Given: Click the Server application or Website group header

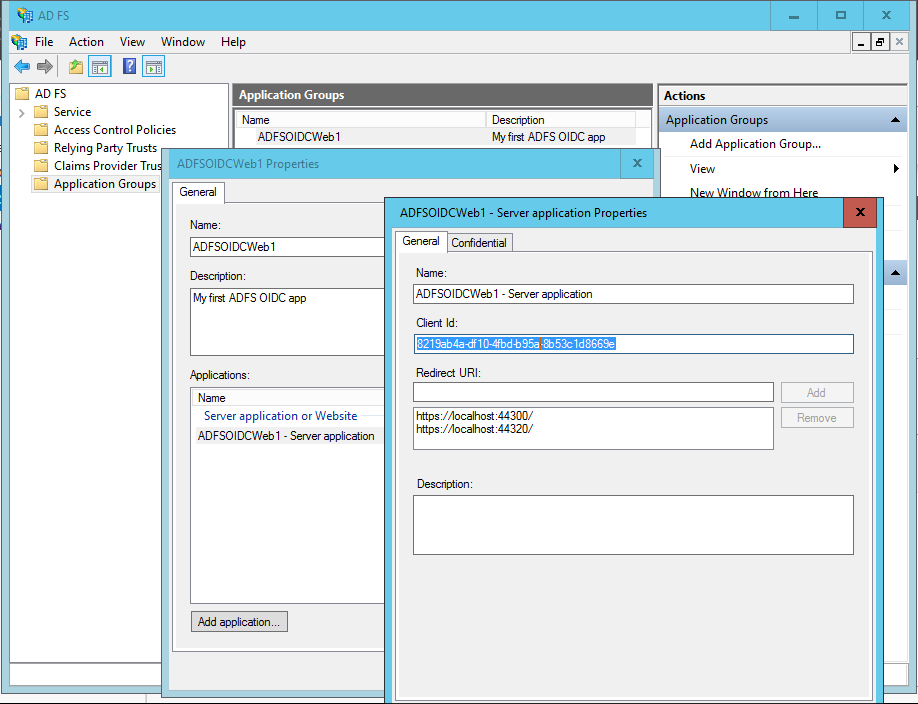Looking at the screenshot, I should coord(280,416).
